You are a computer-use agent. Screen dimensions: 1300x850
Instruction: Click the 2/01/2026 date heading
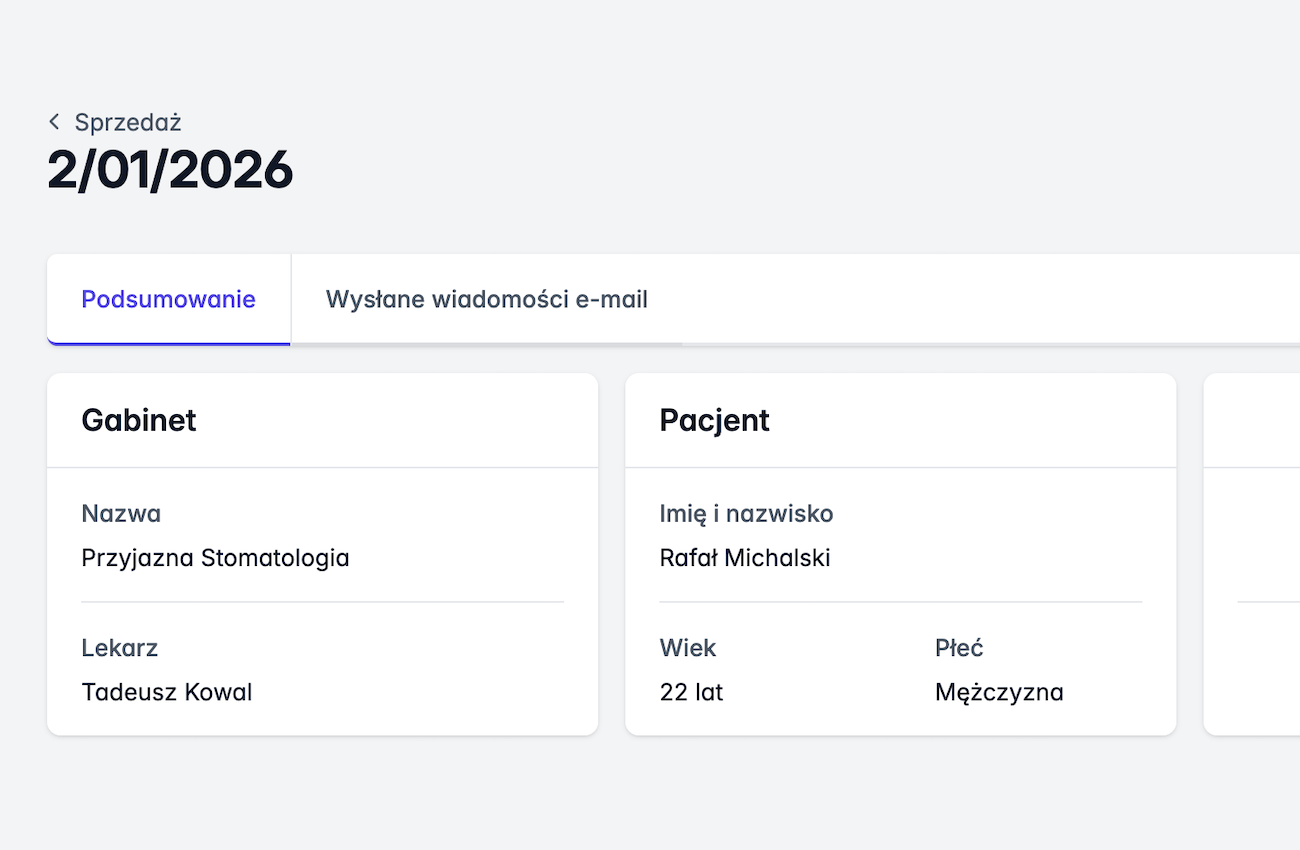pos(170,170)
